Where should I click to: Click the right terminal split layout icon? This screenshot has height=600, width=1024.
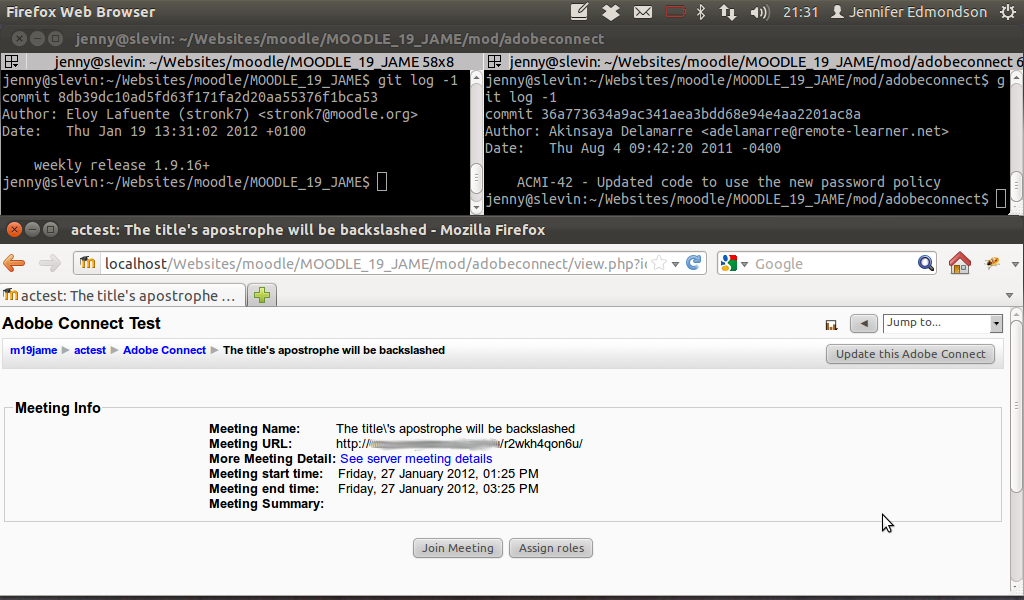(494, 61)
